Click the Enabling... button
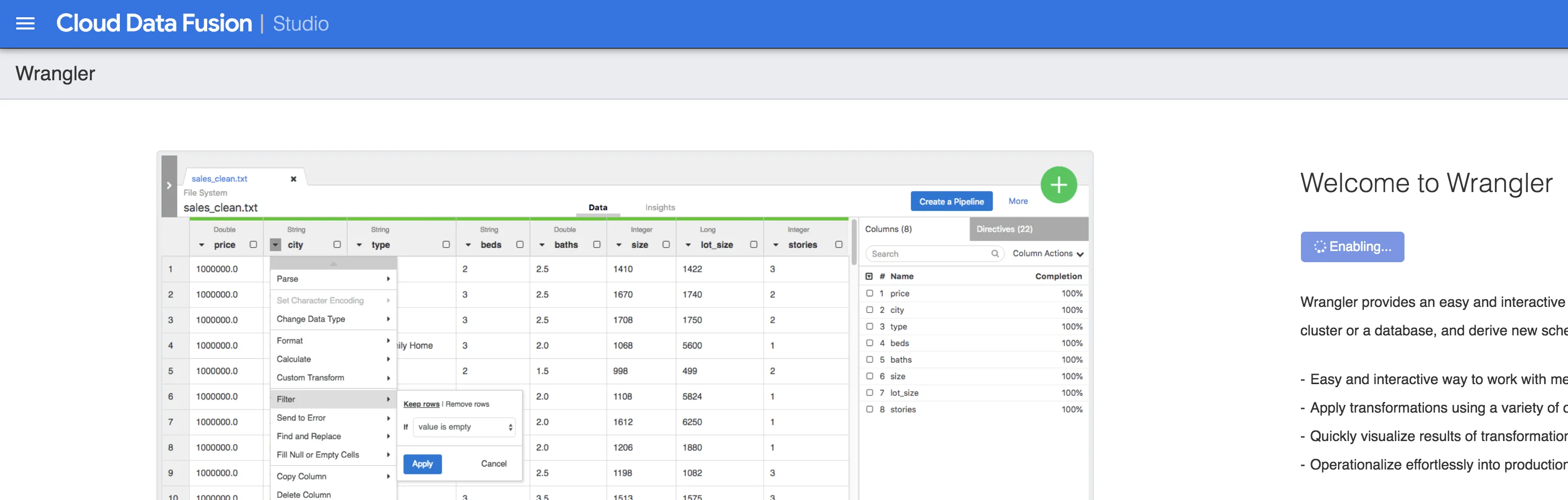The width and height of the screenshot is (1568, 500). [x=1352, y=246]
